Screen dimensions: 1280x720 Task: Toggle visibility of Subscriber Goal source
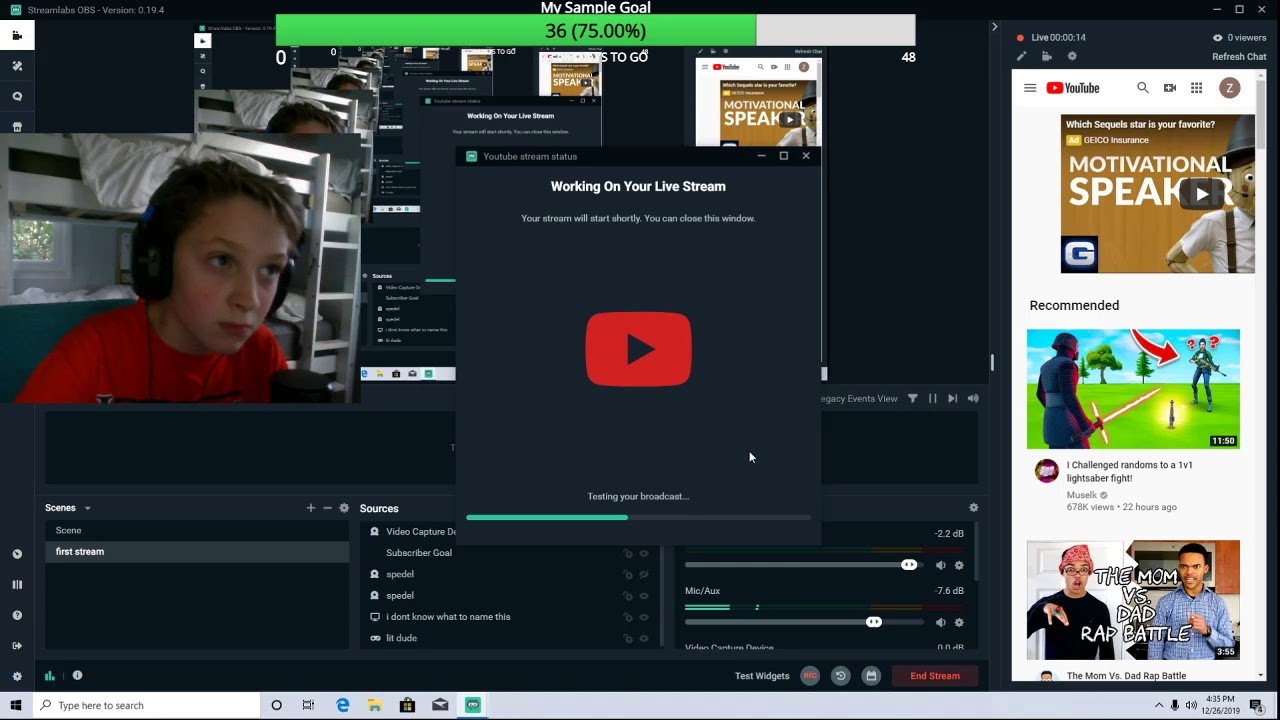(x=644, y=553)
